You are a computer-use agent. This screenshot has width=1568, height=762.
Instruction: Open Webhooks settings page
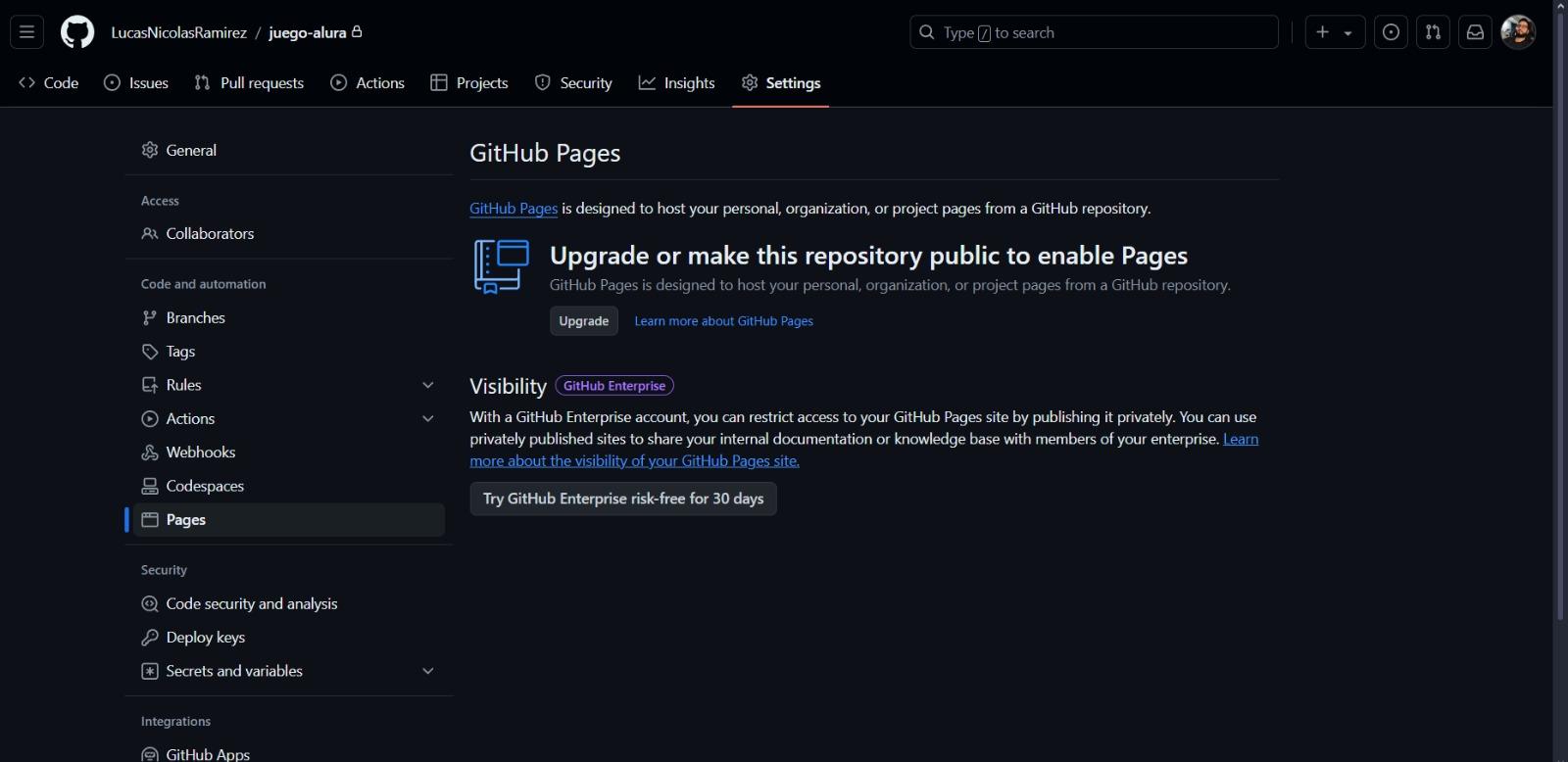click(x=289, y=452)
